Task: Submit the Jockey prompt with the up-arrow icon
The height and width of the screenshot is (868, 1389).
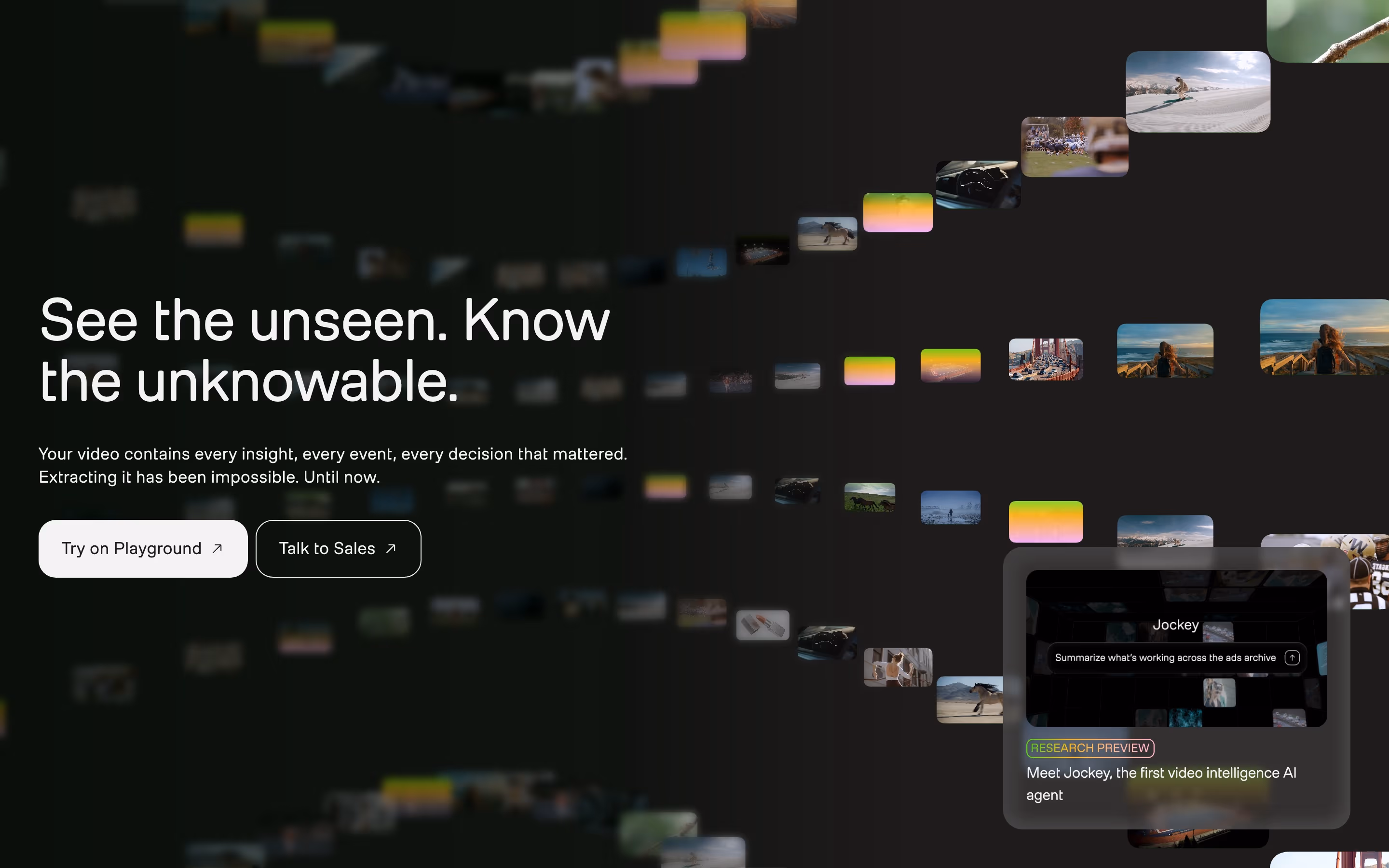Action: click(1292, 657)
